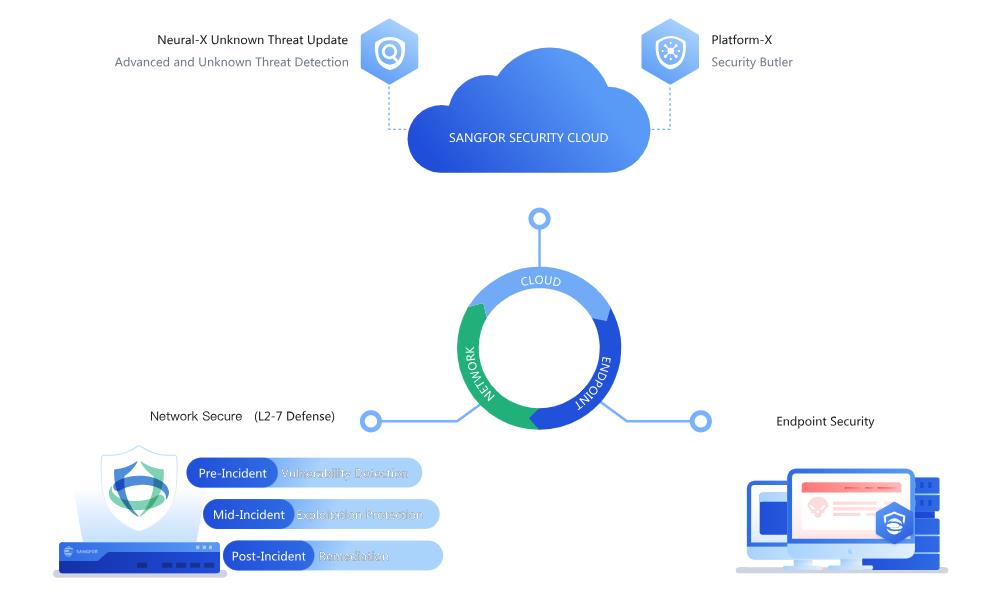Click the Exploitation Protection text
Image resolution: width=981 pixels, height=599 pixels.
tap(360, 515)
